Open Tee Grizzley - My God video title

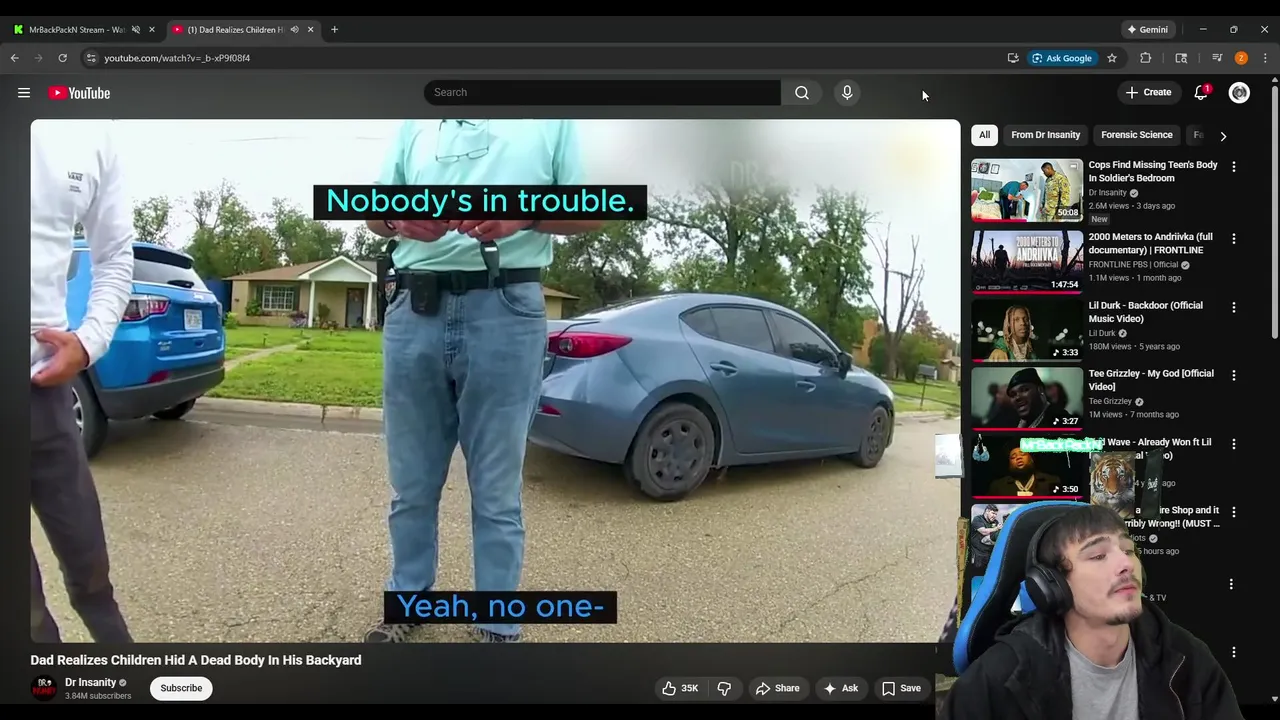click(x=1151, y=380)
